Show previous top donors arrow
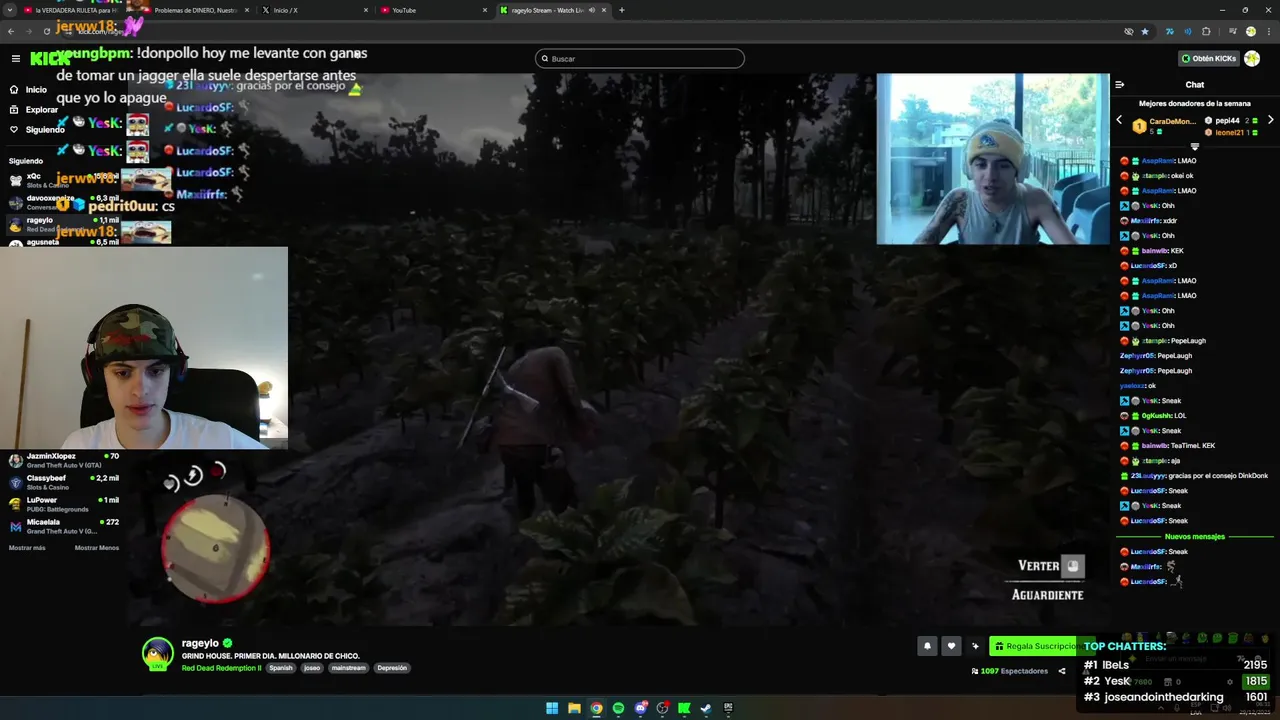Screen dimensions: 1280x720 1119,120
